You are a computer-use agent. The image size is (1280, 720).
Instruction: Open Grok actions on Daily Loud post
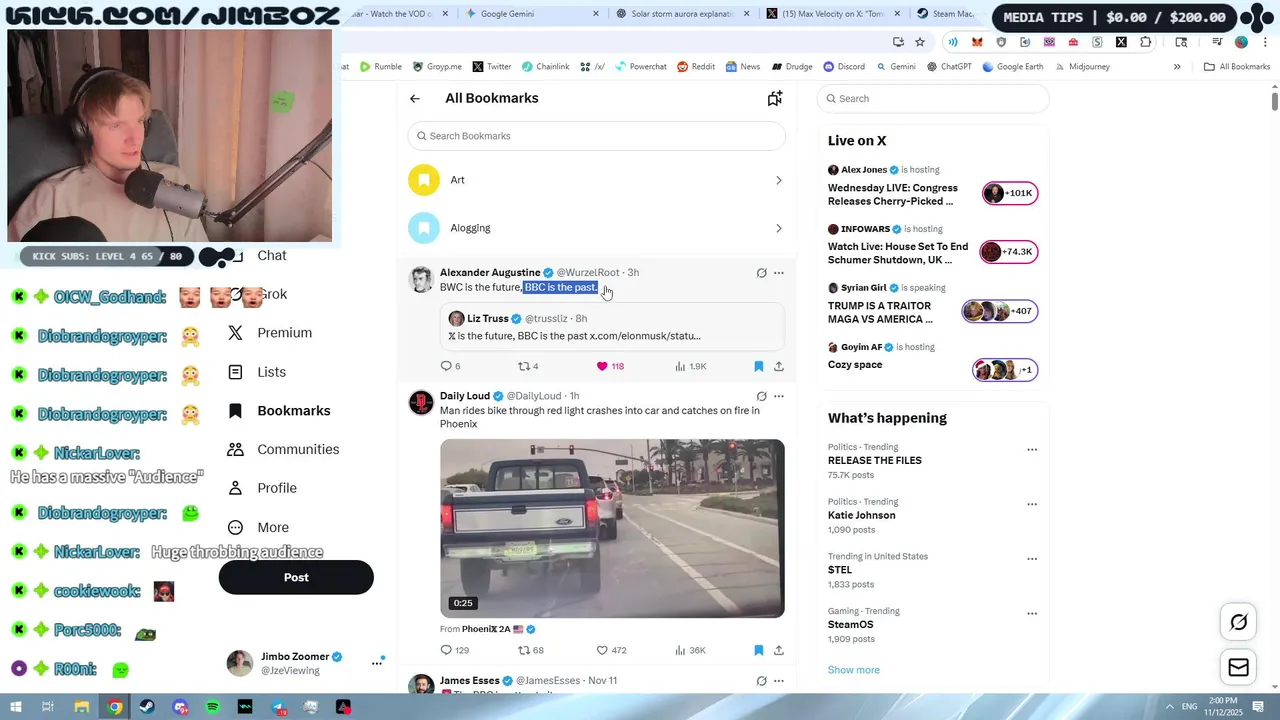tap(761, 396)
